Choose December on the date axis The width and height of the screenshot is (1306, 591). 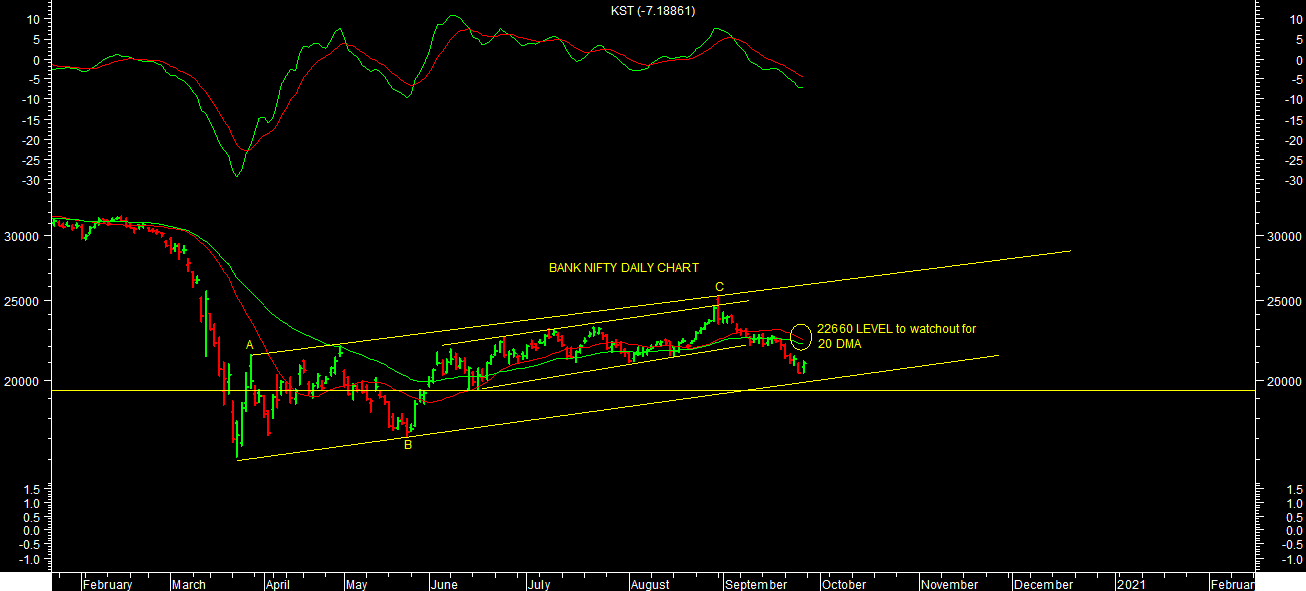pos(1043,584)
